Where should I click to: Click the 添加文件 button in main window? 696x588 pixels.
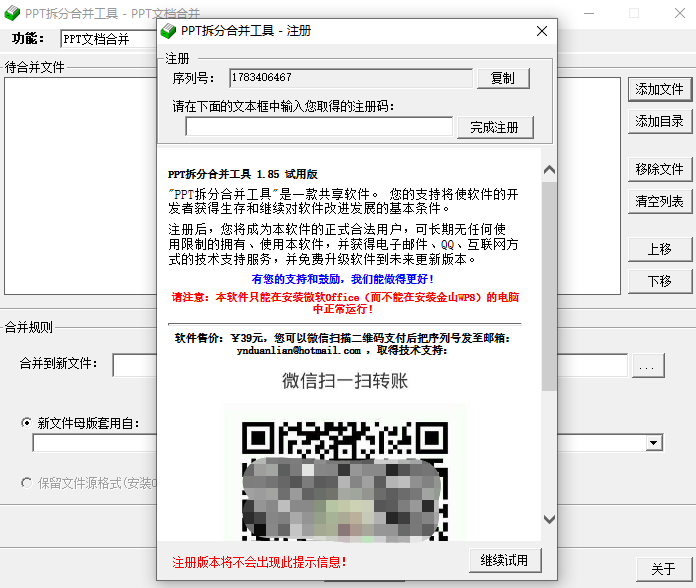[x=660, y=90]
